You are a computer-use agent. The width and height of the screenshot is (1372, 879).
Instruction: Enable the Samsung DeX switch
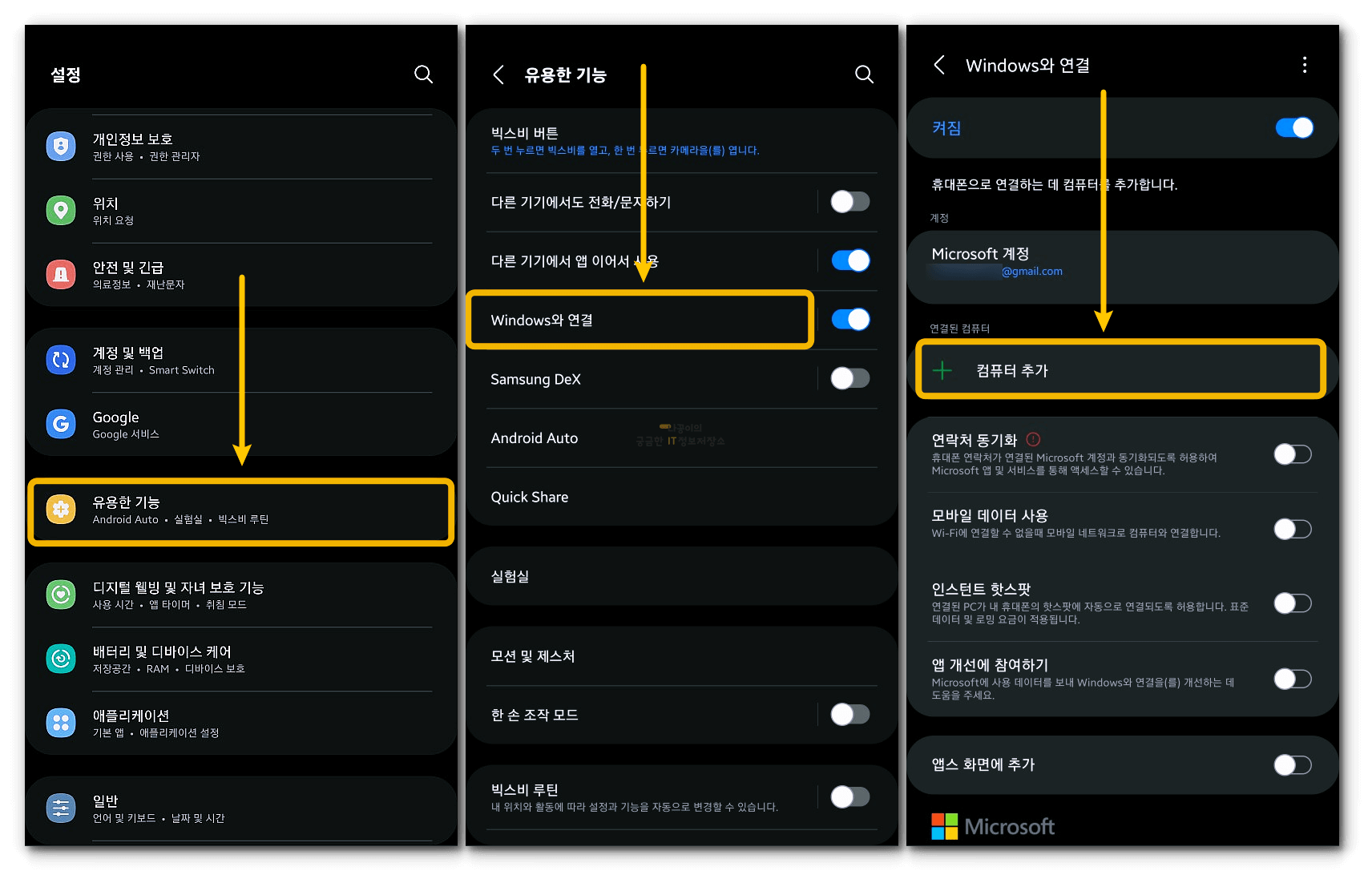850,378
